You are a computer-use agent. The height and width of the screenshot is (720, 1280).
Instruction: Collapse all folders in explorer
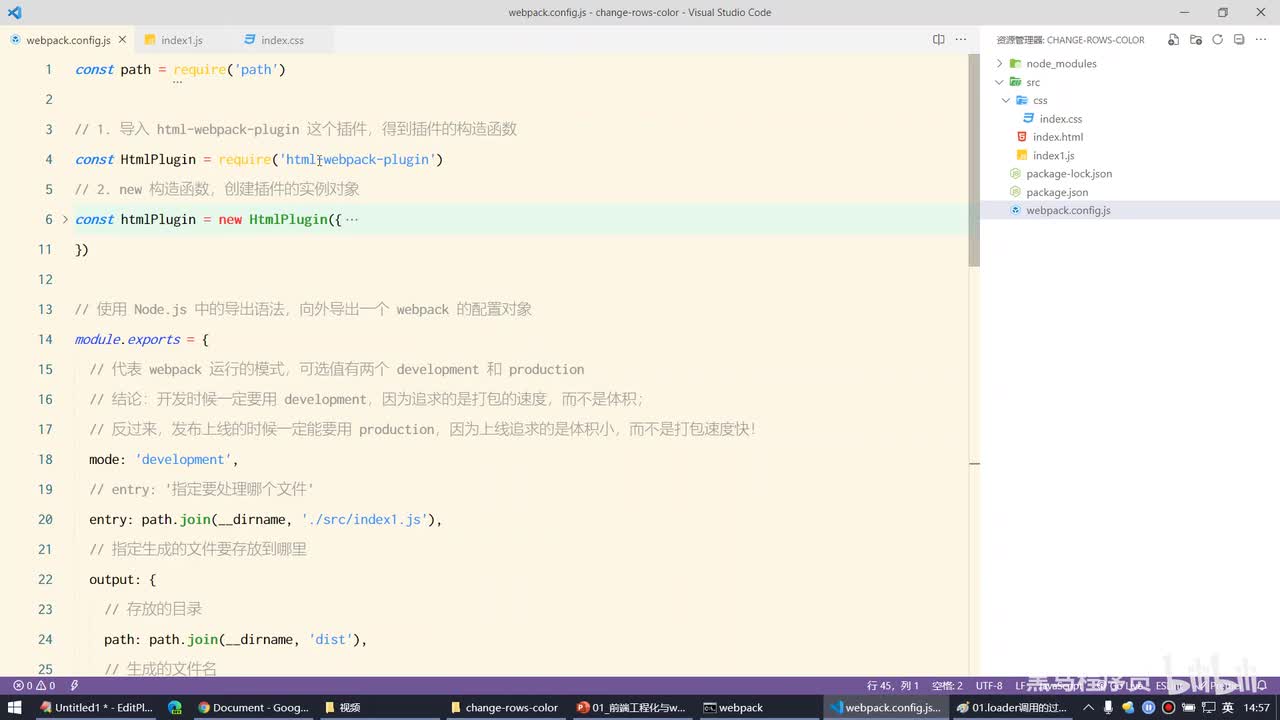coord(1238,40)
